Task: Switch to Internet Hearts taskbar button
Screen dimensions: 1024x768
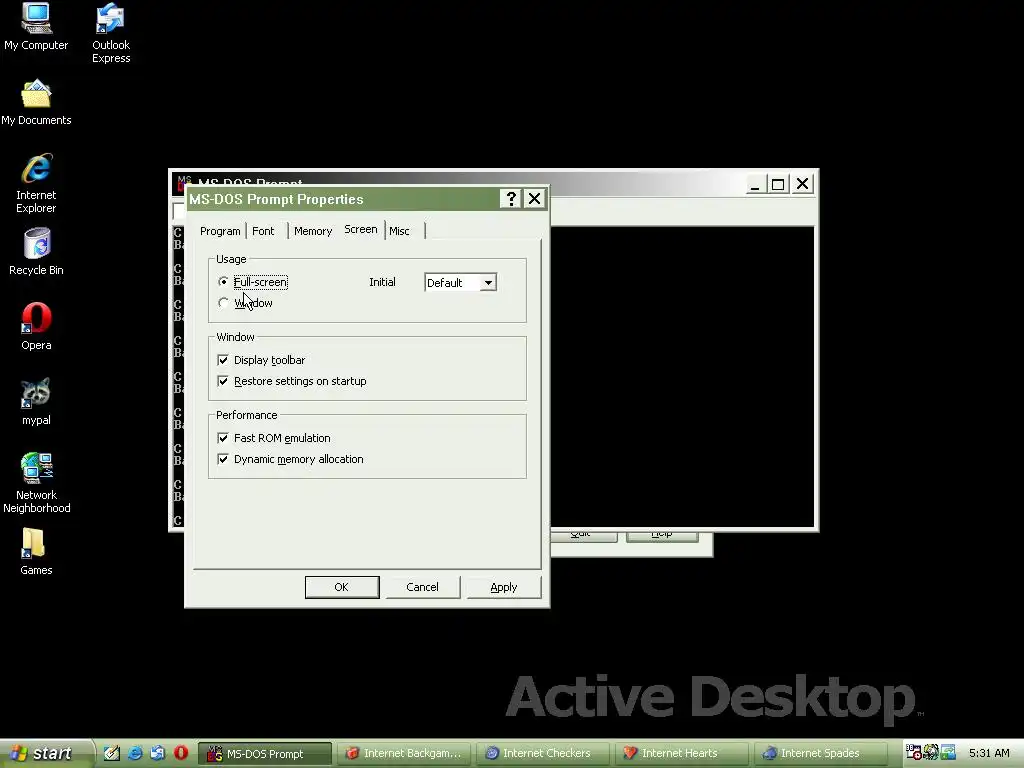Action: pyautogui.click(x=682, y=754)
